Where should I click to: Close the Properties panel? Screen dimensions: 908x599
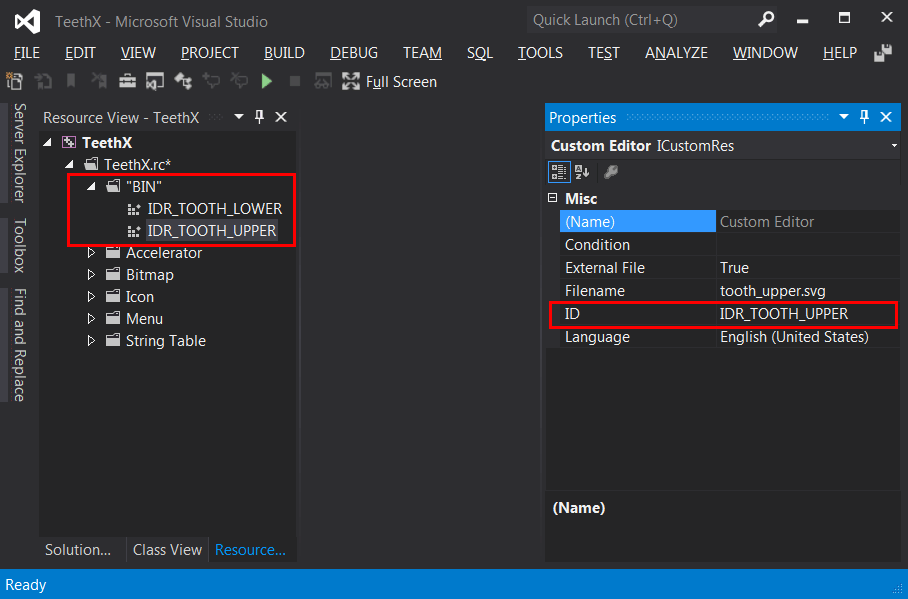pyautogui.click(x=885, y=117)
